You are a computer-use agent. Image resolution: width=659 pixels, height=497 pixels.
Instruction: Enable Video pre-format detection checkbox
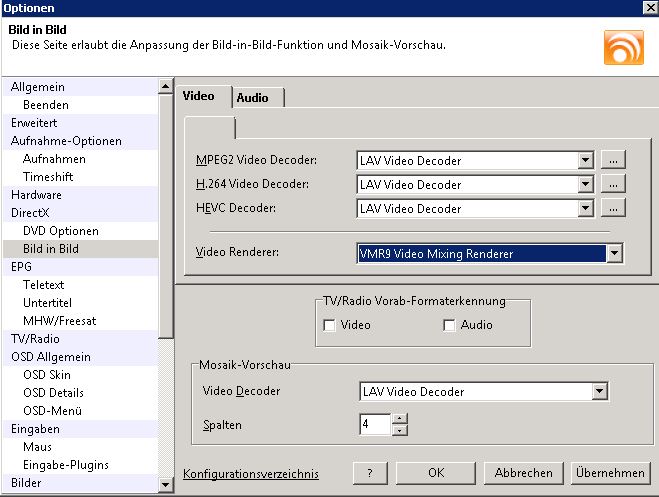329,325
